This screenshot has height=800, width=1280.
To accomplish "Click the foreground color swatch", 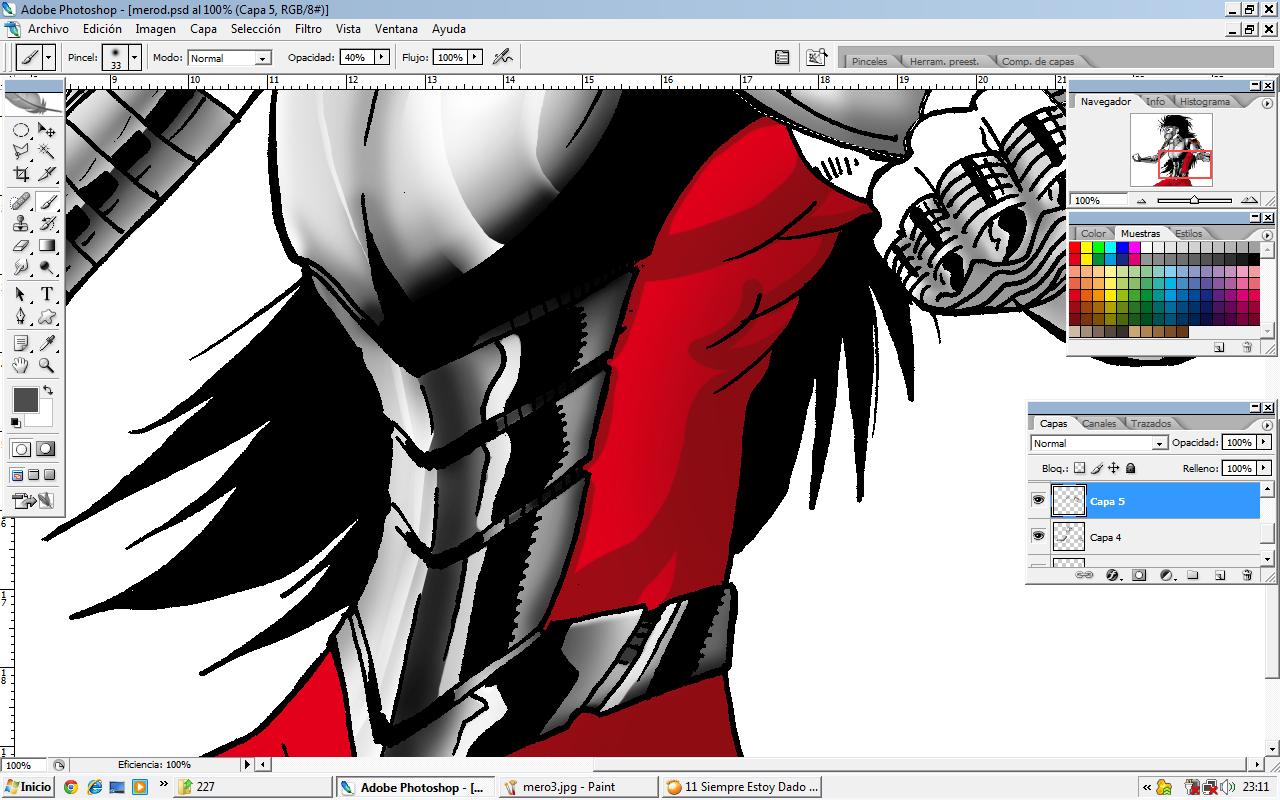I will (25, 400).
